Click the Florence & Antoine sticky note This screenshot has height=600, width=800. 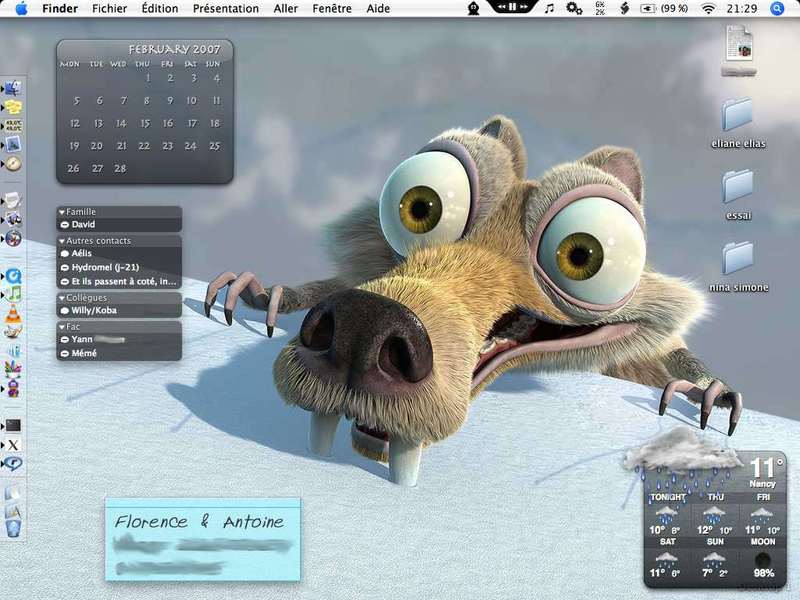coord(203,540)
